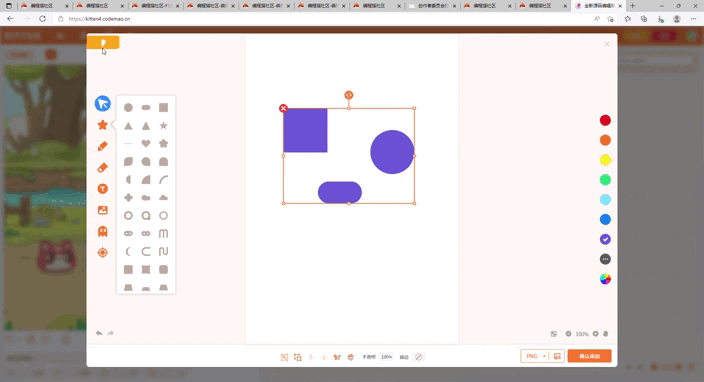This screenshot has height=382, width=704.
Task: Choose the blue color swatch
Action: 605,220
